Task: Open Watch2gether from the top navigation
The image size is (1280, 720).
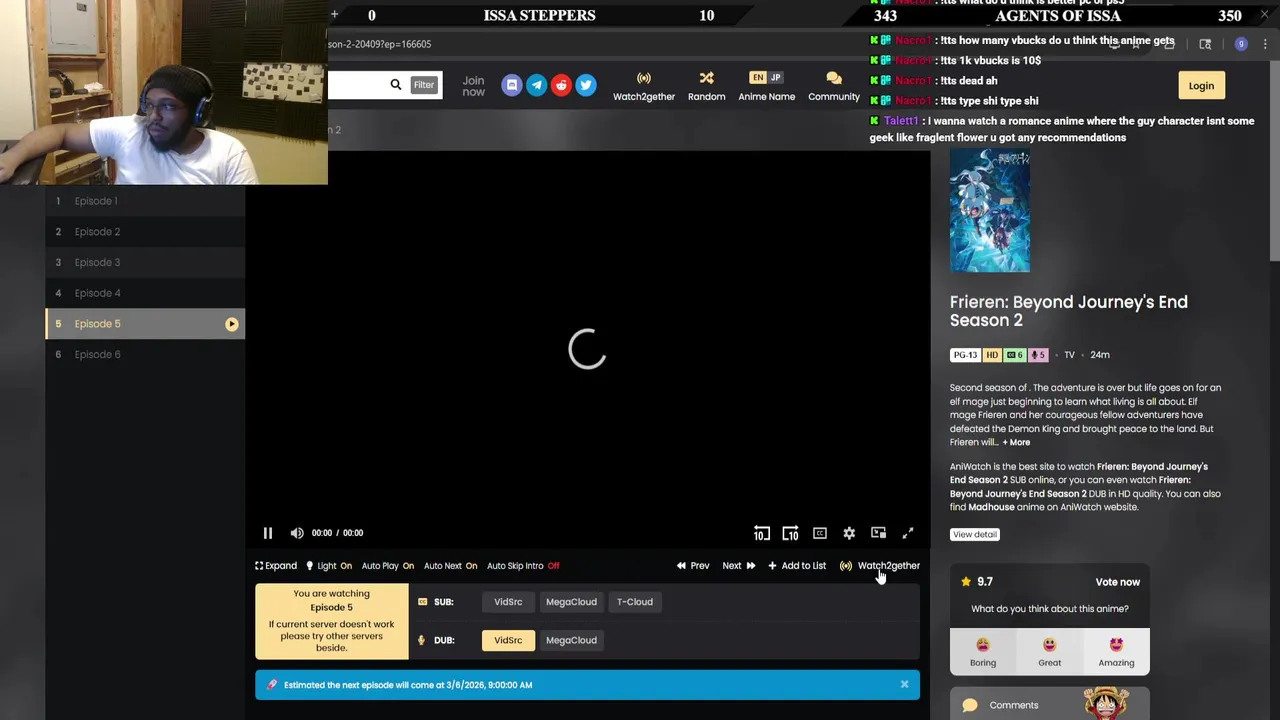Action: pos(644,86)
